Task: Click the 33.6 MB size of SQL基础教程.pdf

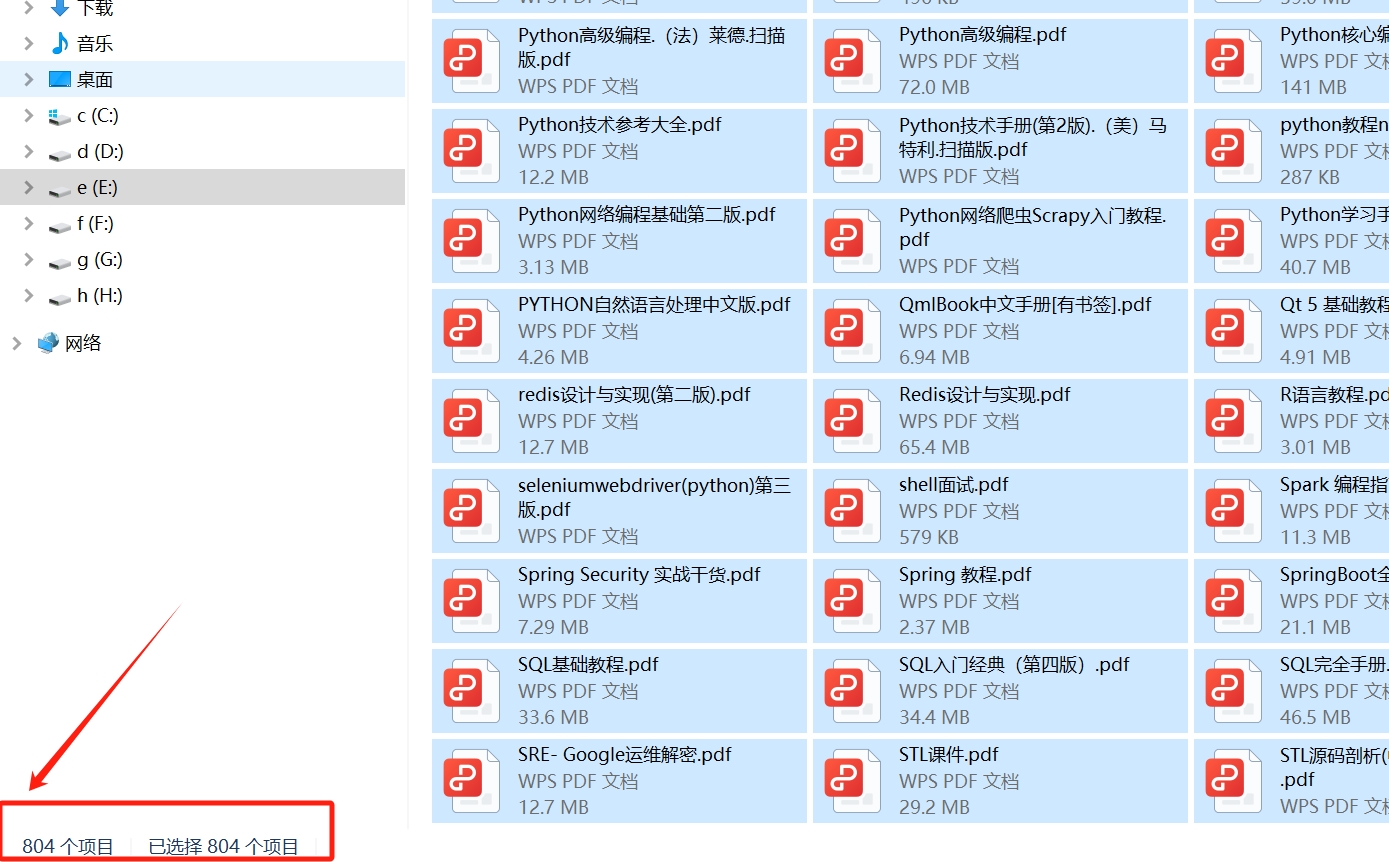Action: pos(553,717)
